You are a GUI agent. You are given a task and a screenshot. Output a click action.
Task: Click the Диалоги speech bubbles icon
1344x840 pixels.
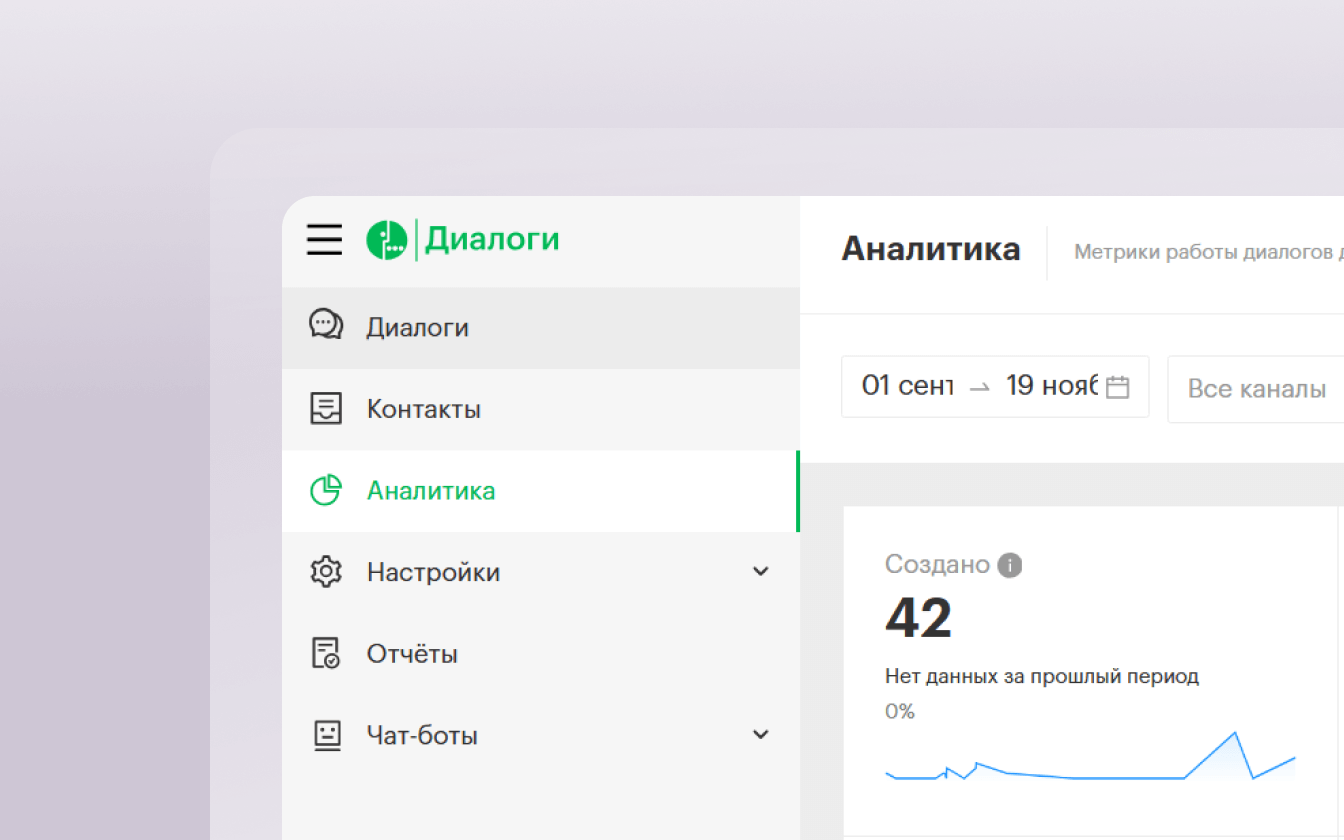[326, 326]
